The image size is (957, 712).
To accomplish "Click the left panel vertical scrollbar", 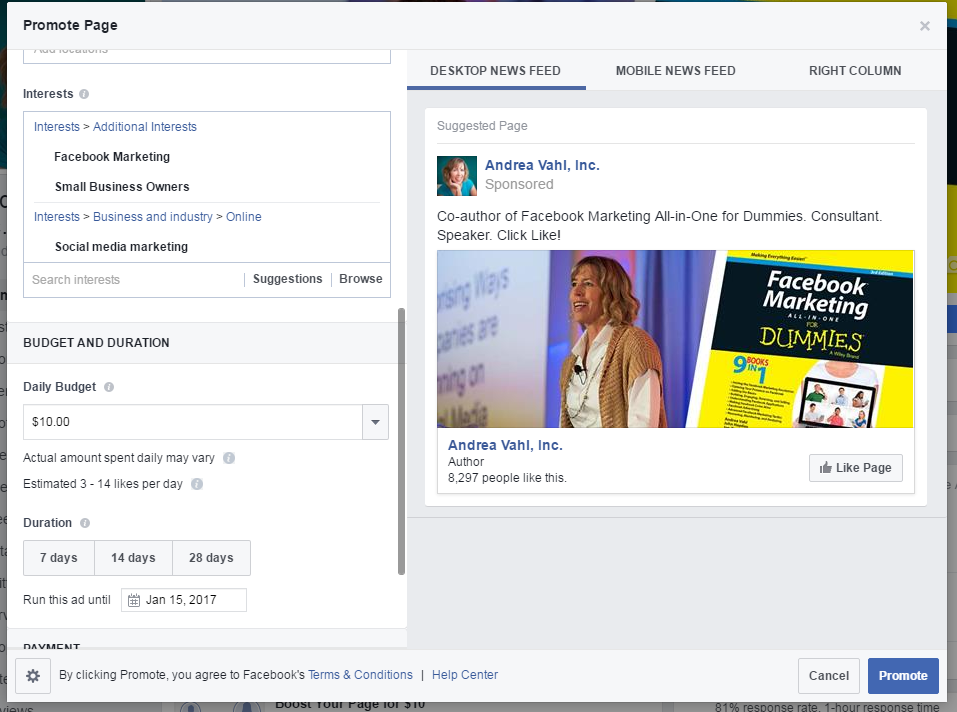I will (x=402, y=441).
